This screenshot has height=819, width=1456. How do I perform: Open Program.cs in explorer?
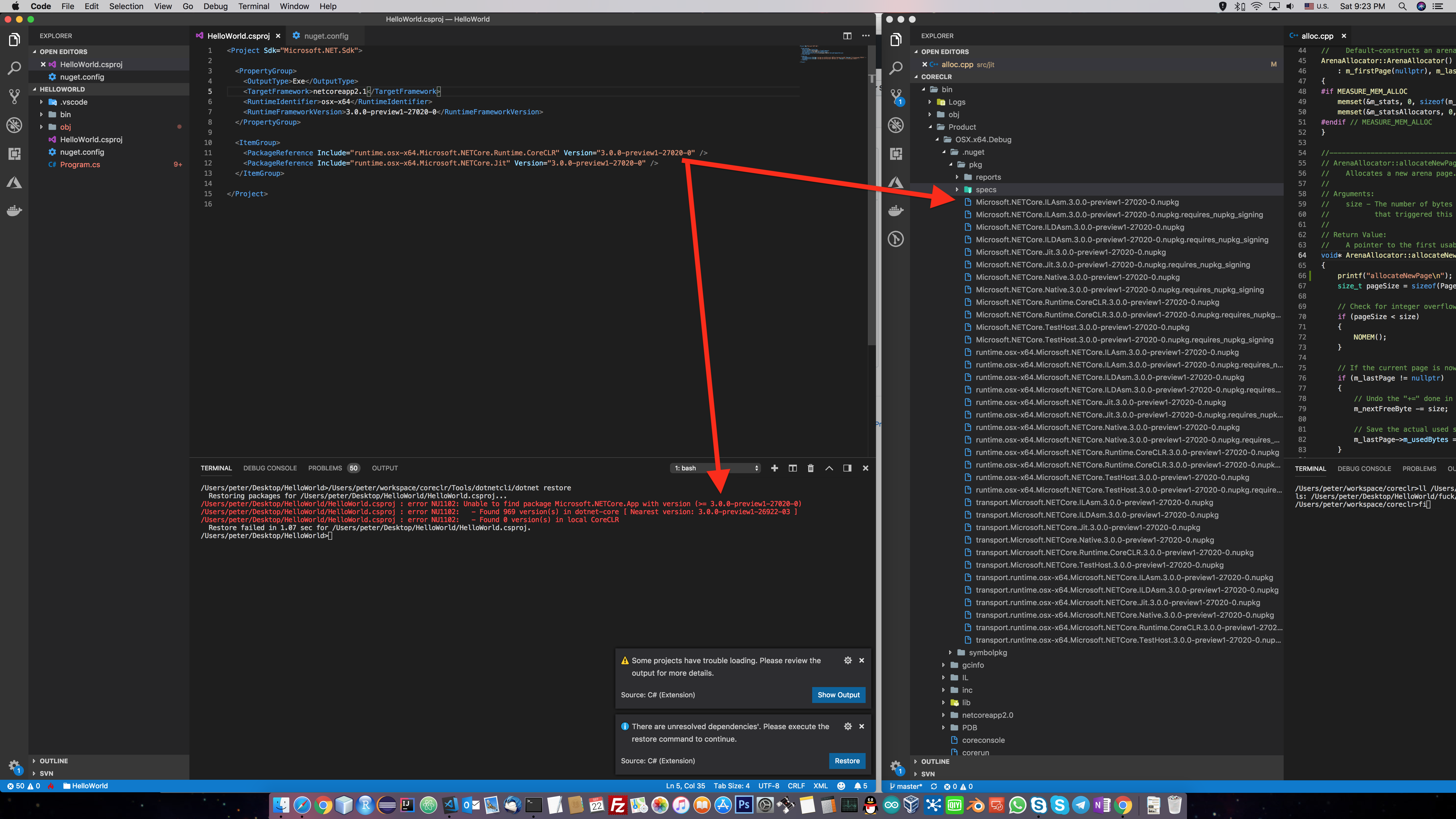coord(80,164)
